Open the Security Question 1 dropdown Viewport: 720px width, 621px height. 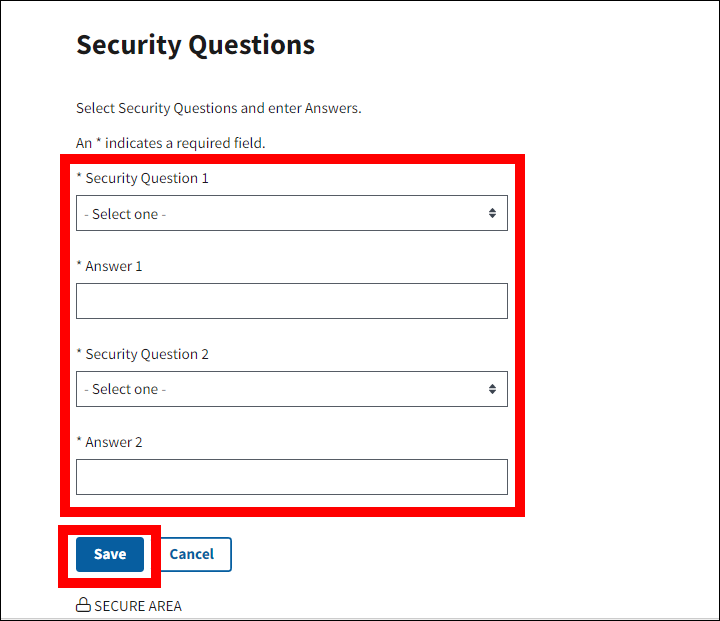(x=291, y=213)
